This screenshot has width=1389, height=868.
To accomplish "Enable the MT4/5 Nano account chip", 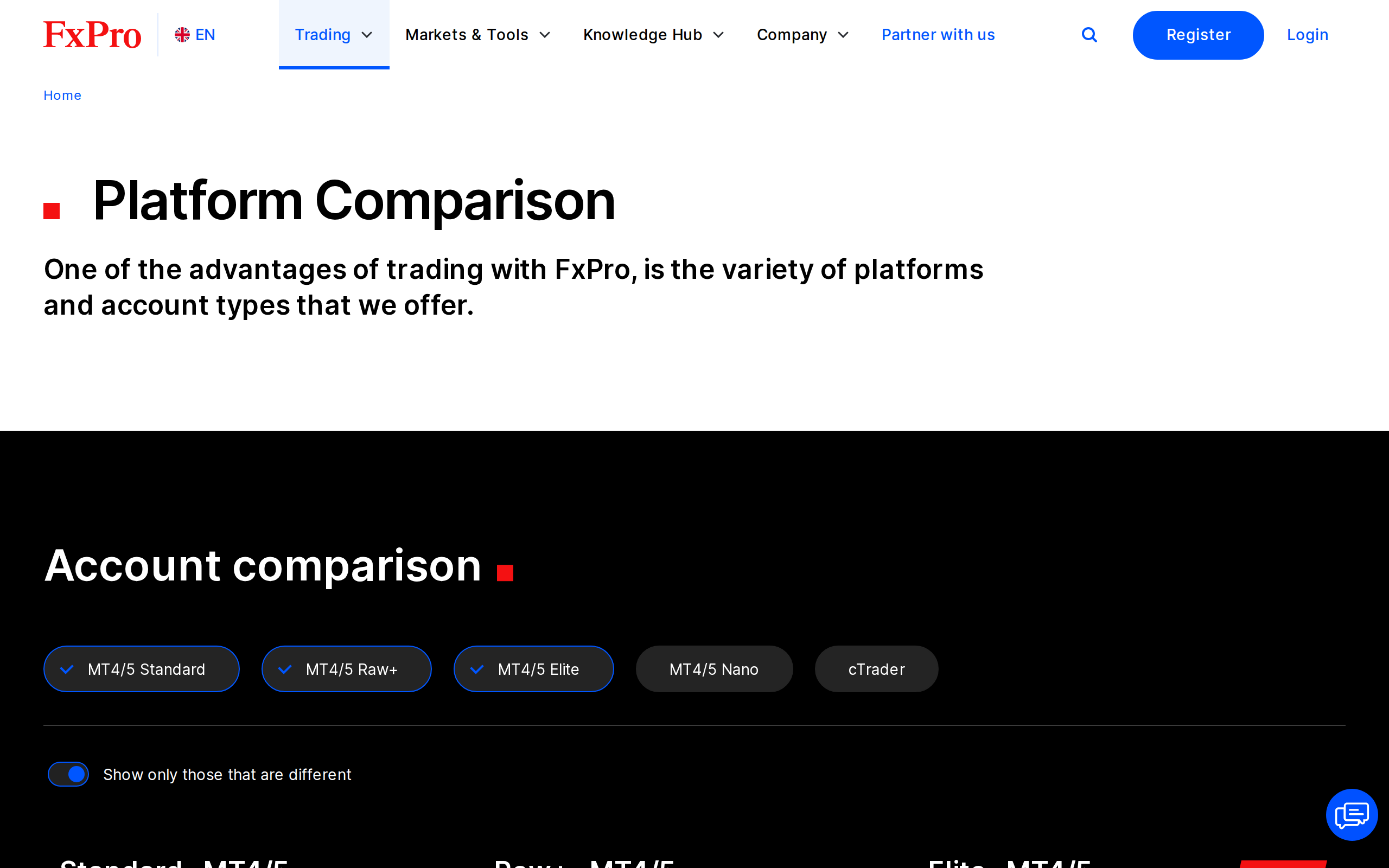I will coord(714,669).
